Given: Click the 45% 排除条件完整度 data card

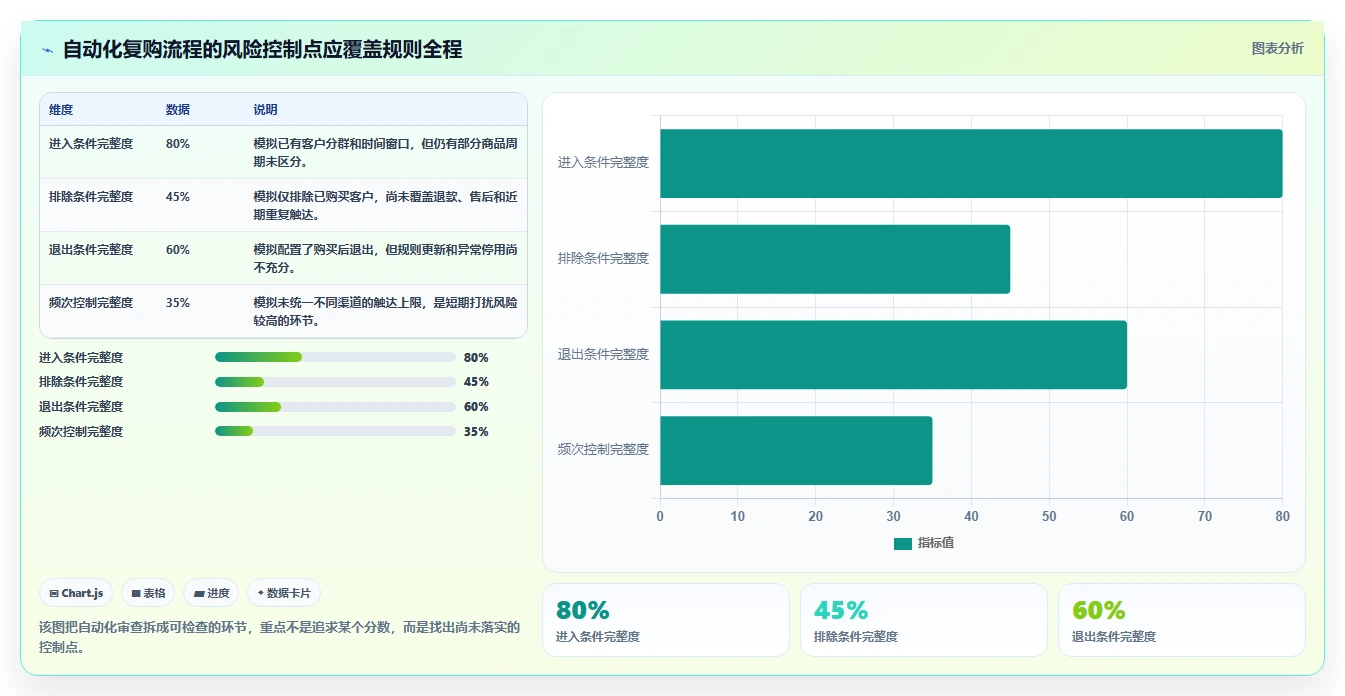Looking at the screenshot, I should coord(924,620).
